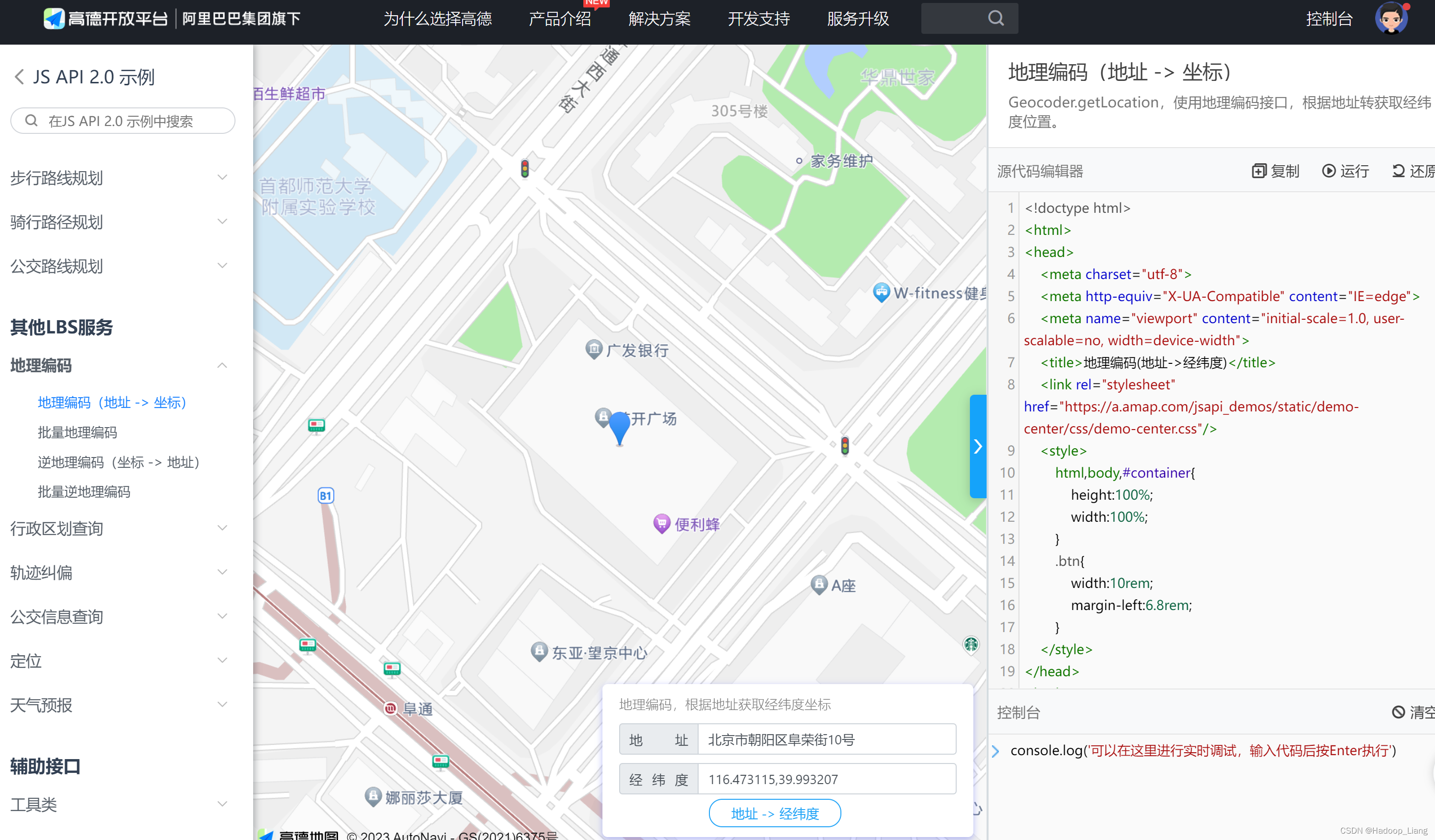Select 批量地理编码 in the sidebar
1435x840 pixels.
pos(78,432)
